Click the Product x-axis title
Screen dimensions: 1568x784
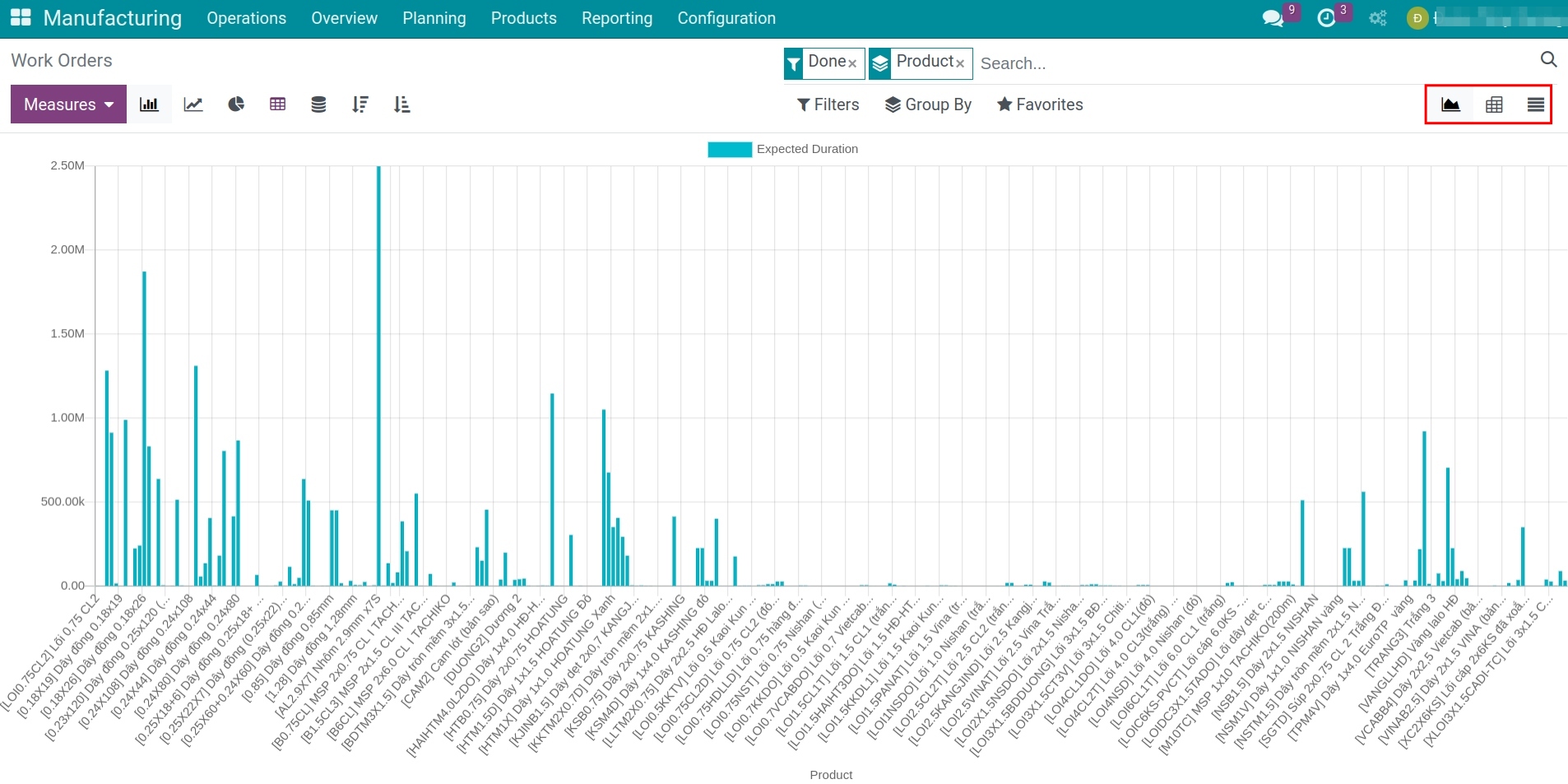[x=831, y=775]
